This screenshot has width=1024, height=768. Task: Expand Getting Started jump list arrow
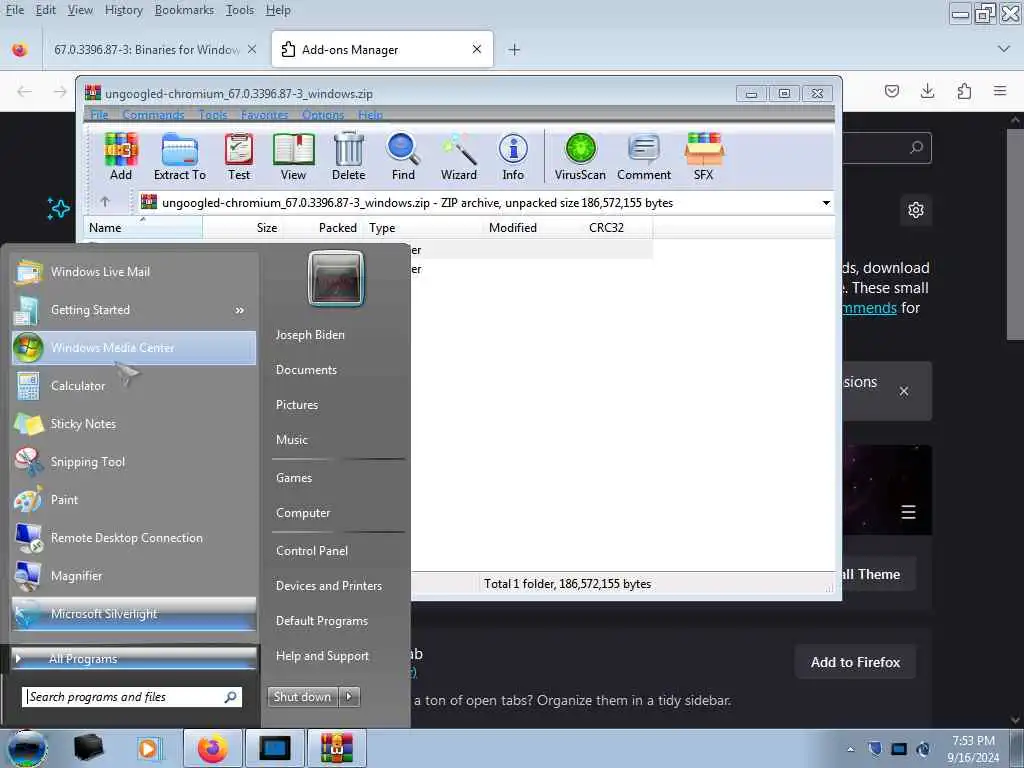pyautogui.click(x=240, y=310)
